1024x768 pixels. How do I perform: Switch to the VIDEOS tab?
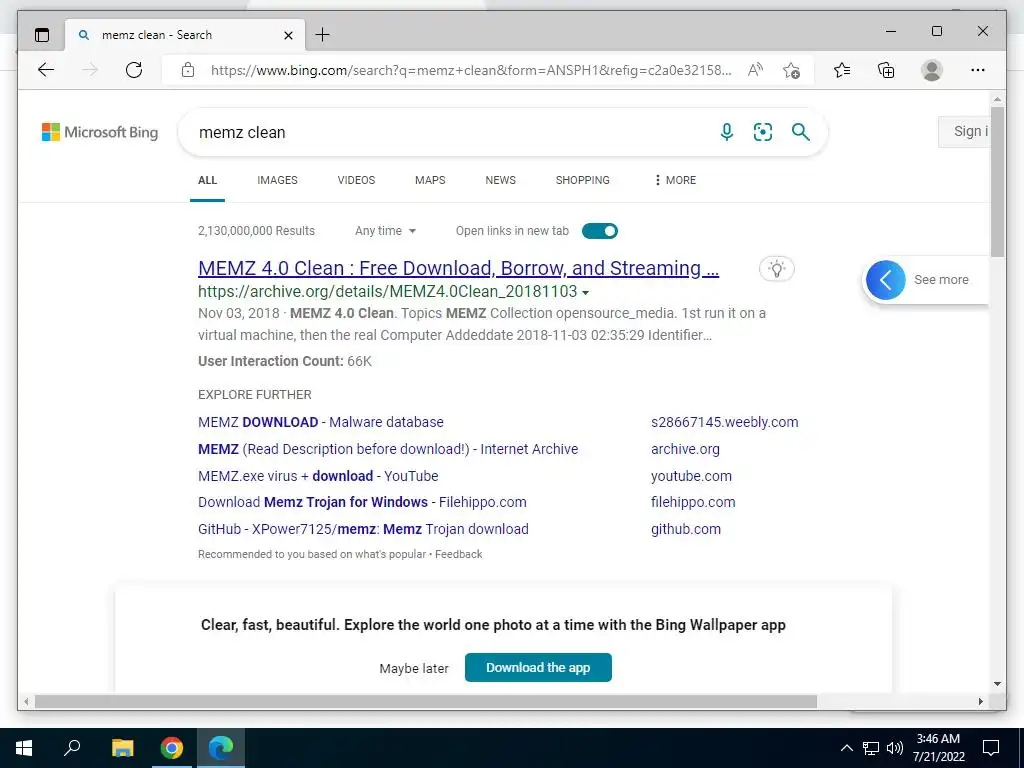pos(356,180)
